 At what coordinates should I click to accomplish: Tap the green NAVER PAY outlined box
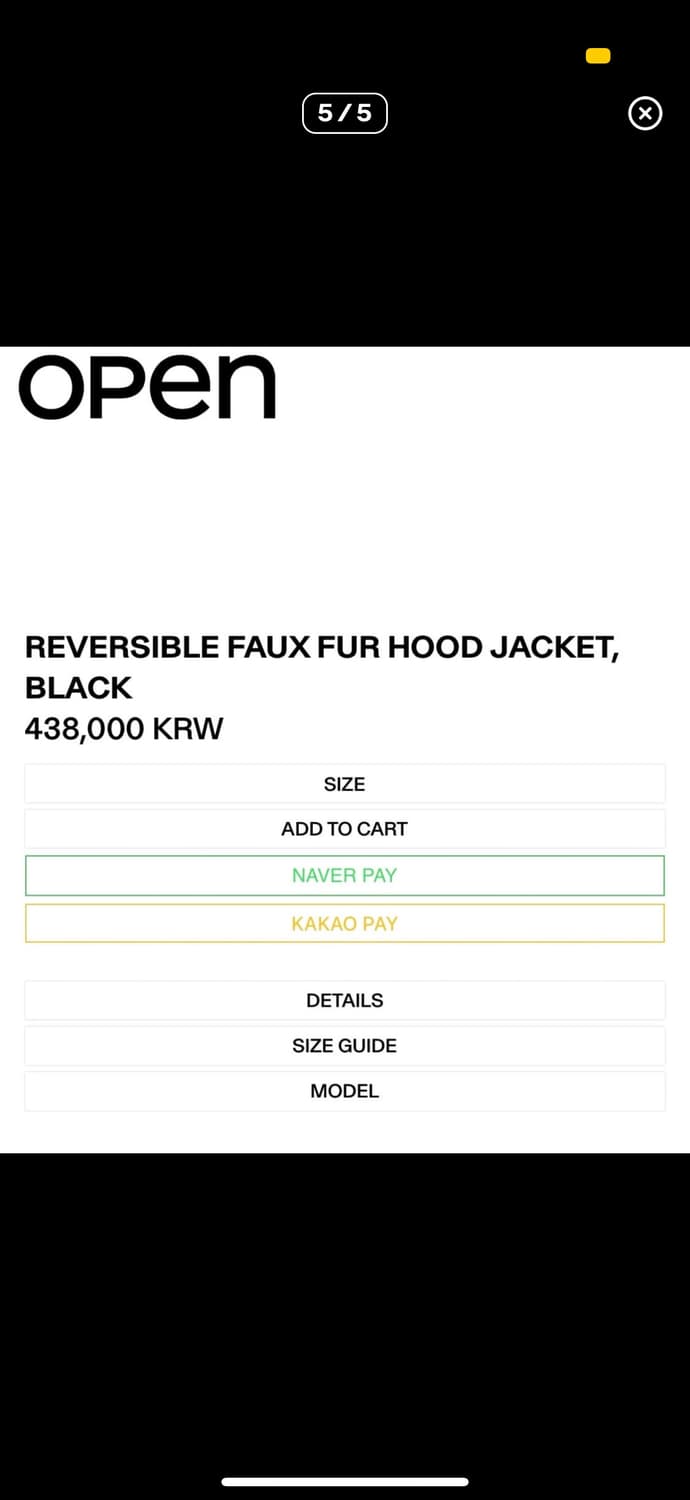(344, 875)
